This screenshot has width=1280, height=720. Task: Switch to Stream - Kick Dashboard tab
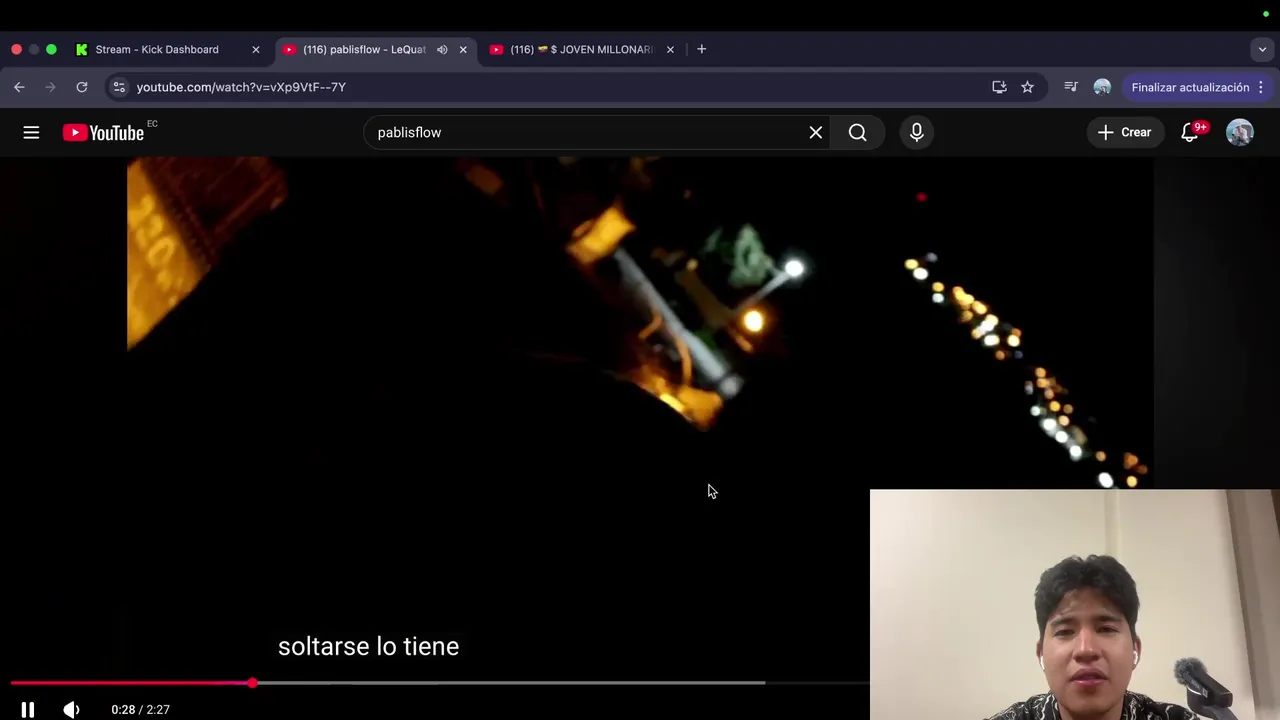[x=157, y=49]
